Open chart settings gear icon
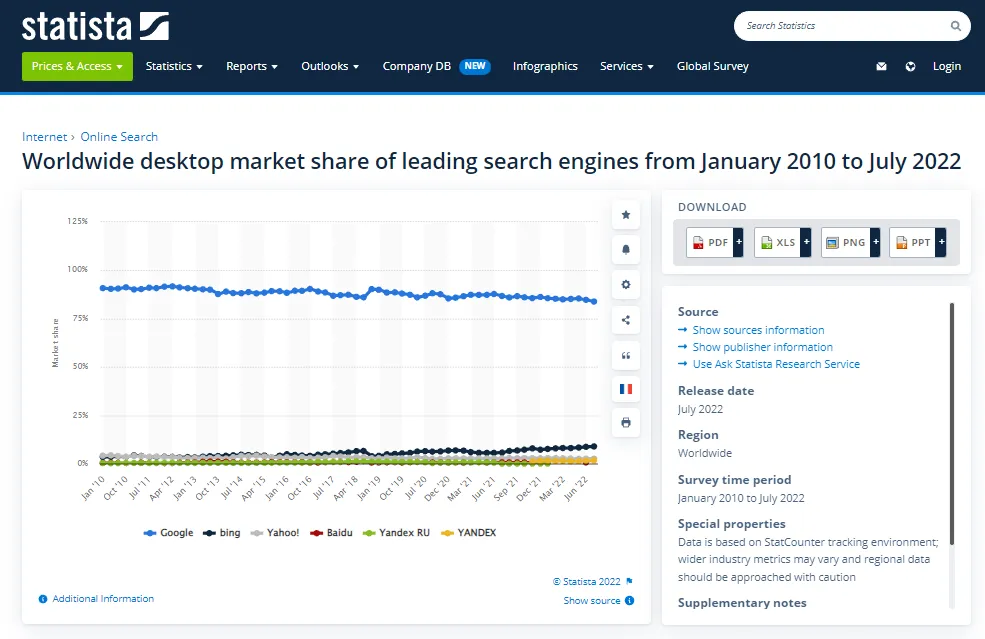This screenshot has width=985, height=639. pyautogui.click(x=626, y=285)
